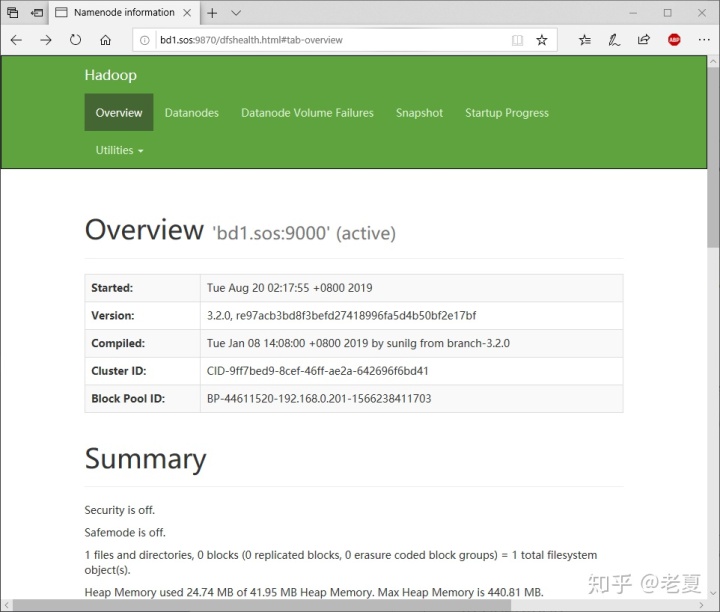This screenshot has width=720, height=612.
Task: Click the Hadoop brand link
Action: (111, 75)
